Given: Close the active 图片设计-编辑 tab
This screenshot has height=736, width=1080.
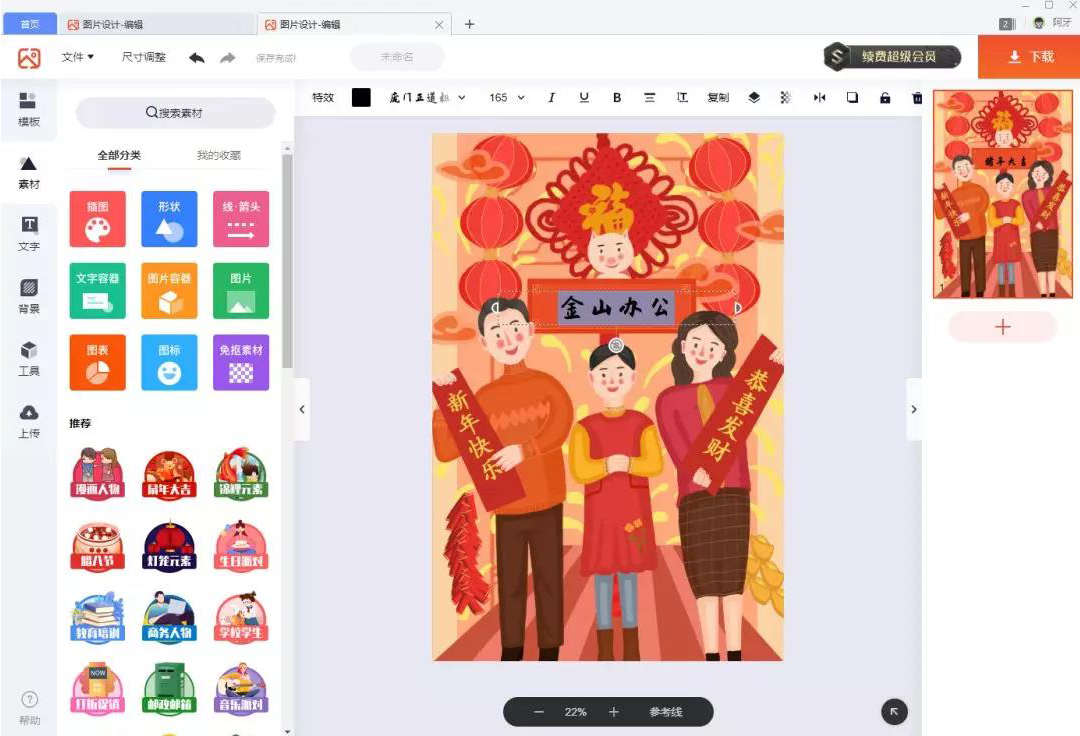Looking at the screenshot, I should [x=439, y=24].
